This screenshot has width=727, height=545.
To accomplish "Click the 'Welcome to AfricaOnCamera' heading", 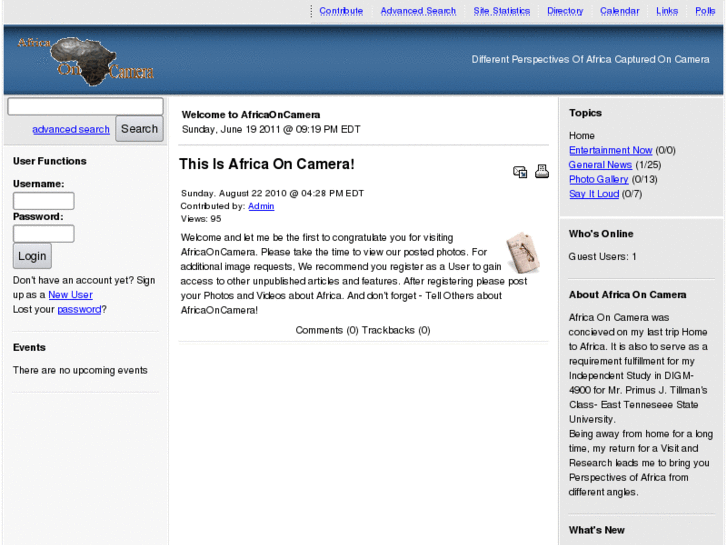I will pyautogui.click(x=251, y=115).
